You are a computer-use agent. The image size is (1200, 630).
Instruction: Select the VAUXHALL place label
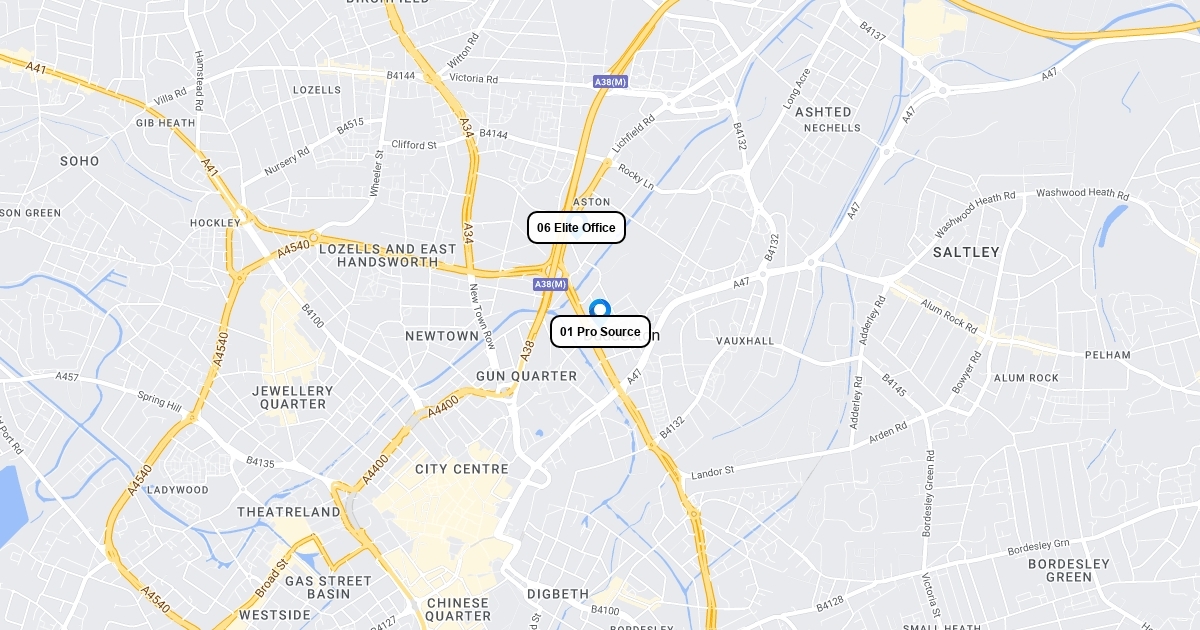point(745,341)
